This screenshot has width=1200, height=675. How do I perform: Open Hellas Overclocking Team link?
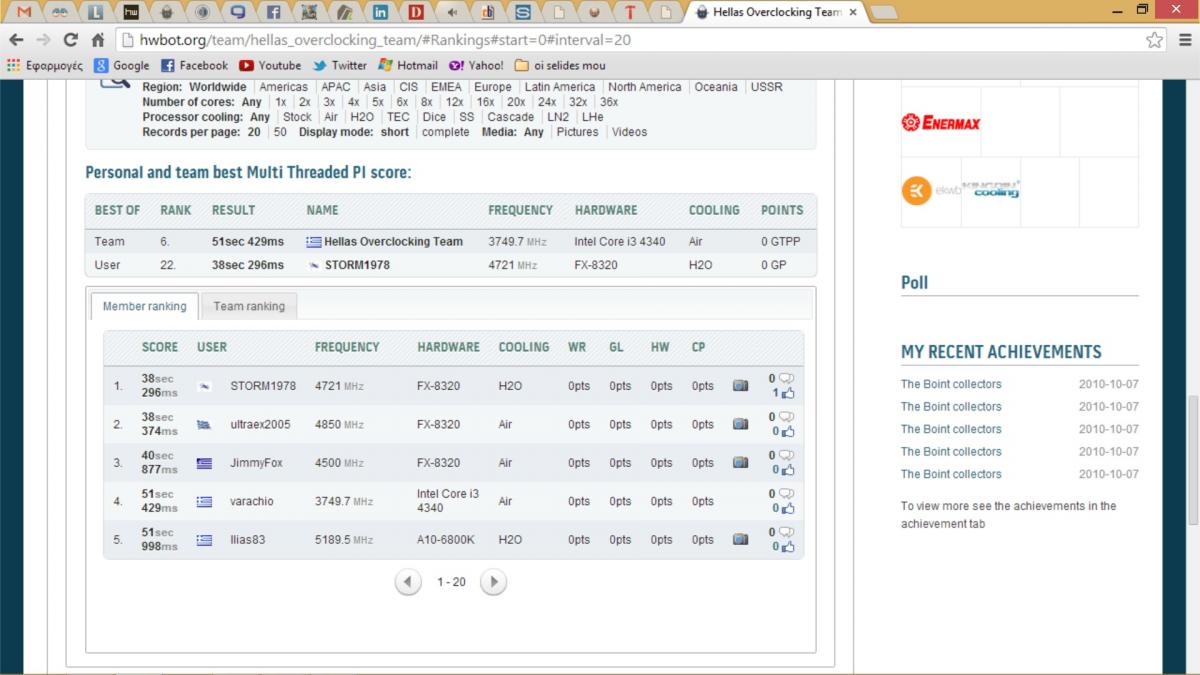click(x=393, y=241)
